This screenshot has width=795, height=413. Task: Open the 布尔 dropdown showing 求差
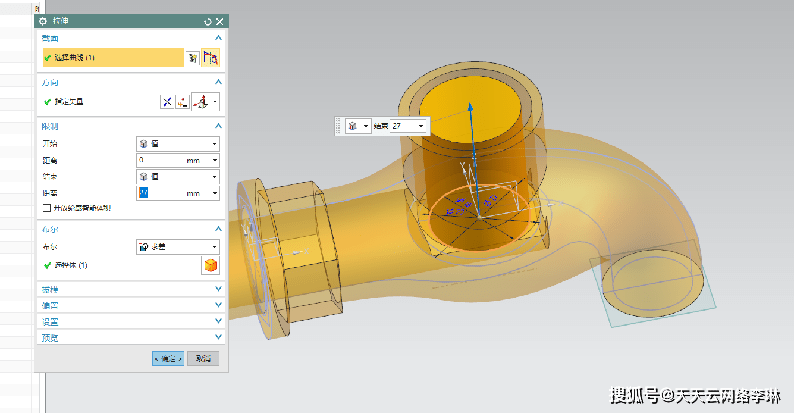(178, 247)
